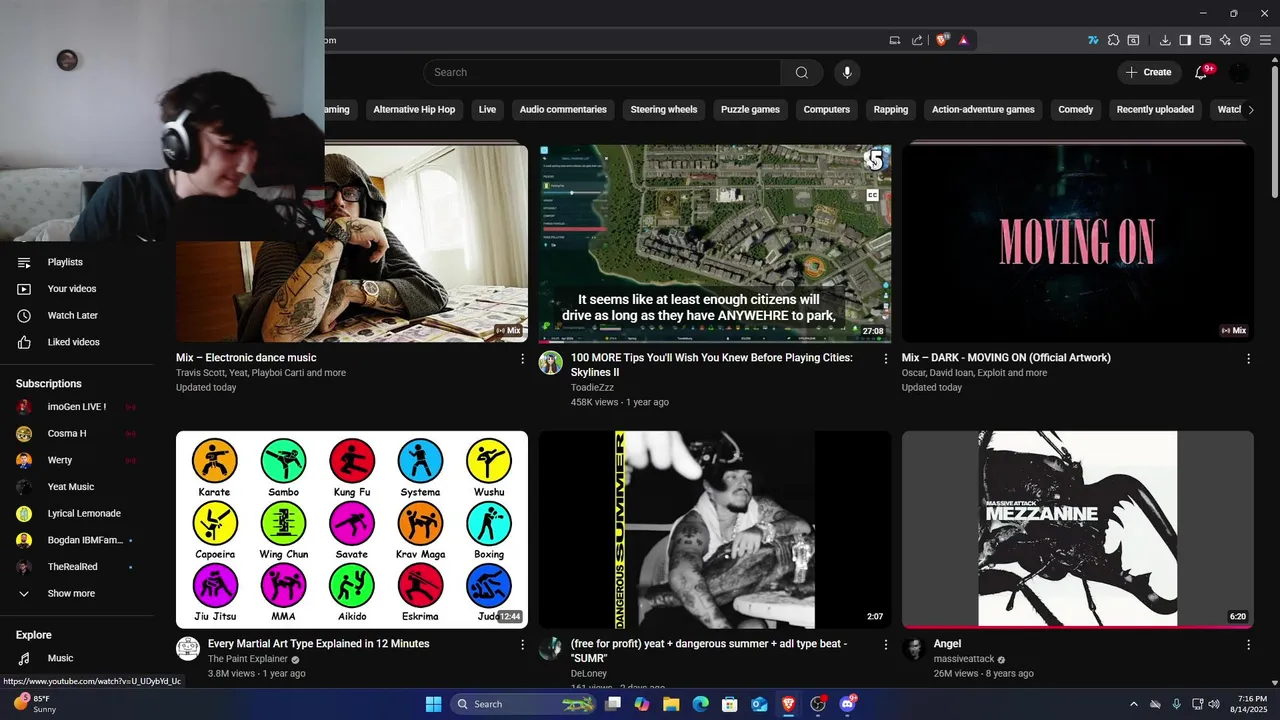Viewport: 1280px width, 720px height.
Task: Open MEZZANINE Angel video thumbnail
Action: [x=1078, y=529]
